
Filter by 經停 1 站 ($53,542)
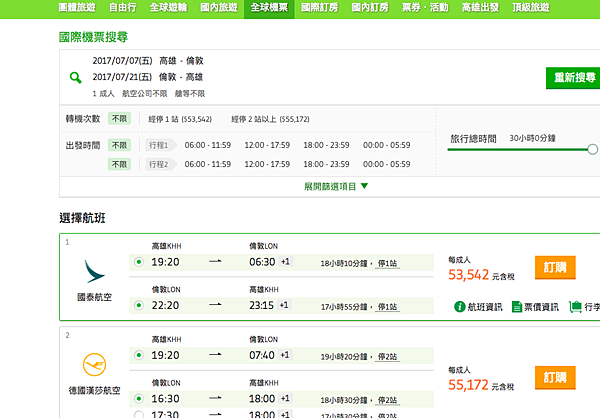180,119
